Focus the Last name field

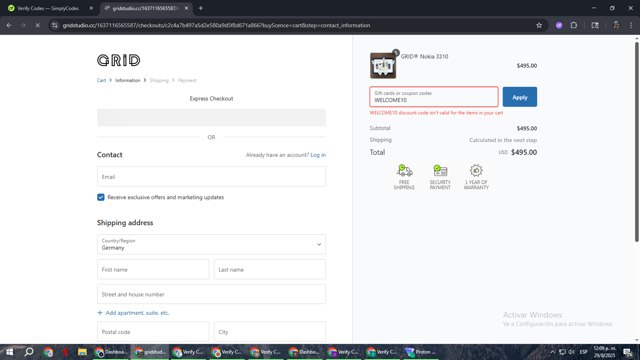click(x=270, y=269)
